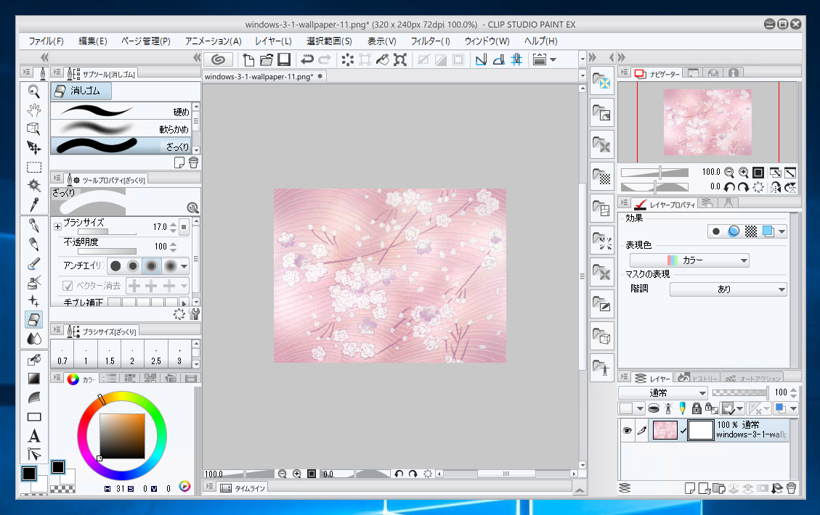Toggle snap to grid in the toolbar
Image resolution: width=820 pixels, height=515 pixels.
point(517,60)
